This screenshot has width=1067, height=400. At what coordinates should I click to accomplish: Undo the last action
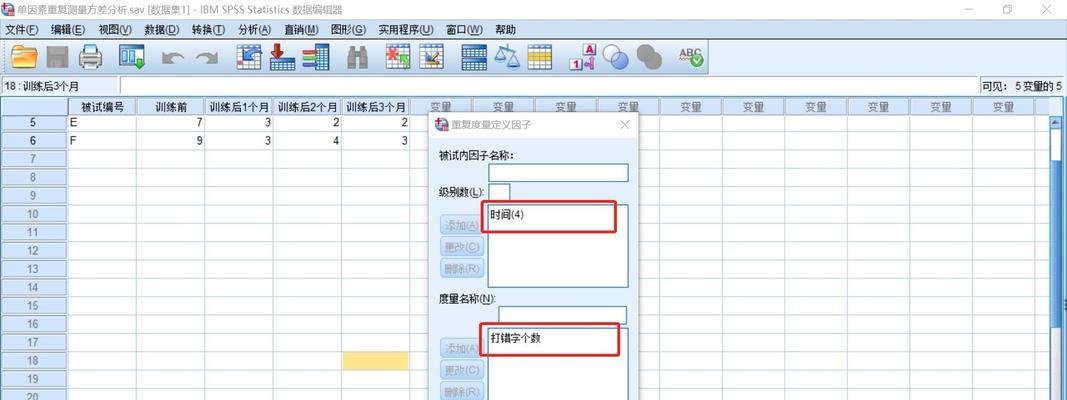[x=173, y=59]
